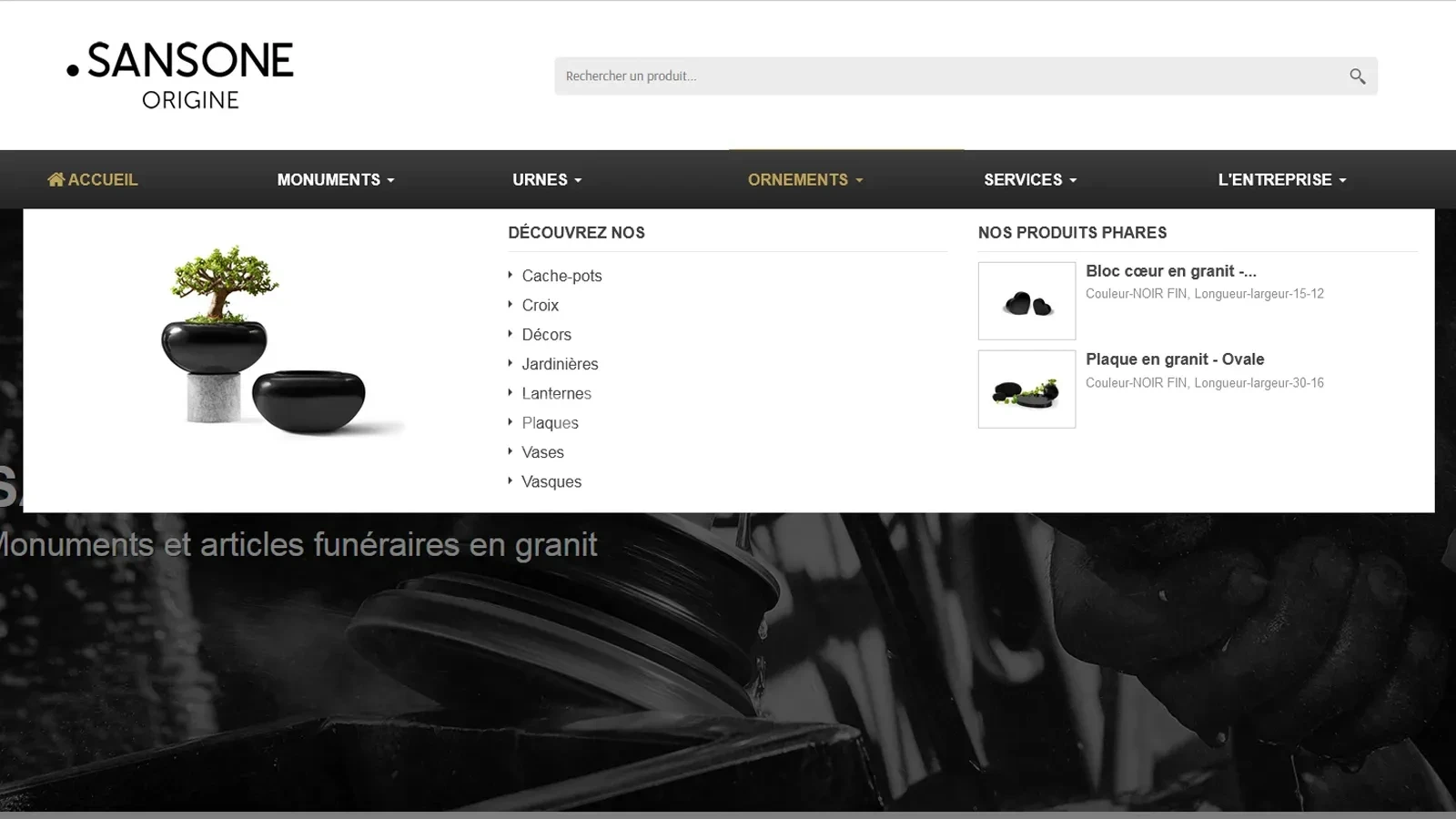Expand the Monuments dropdown menu

tap(335, 180)
